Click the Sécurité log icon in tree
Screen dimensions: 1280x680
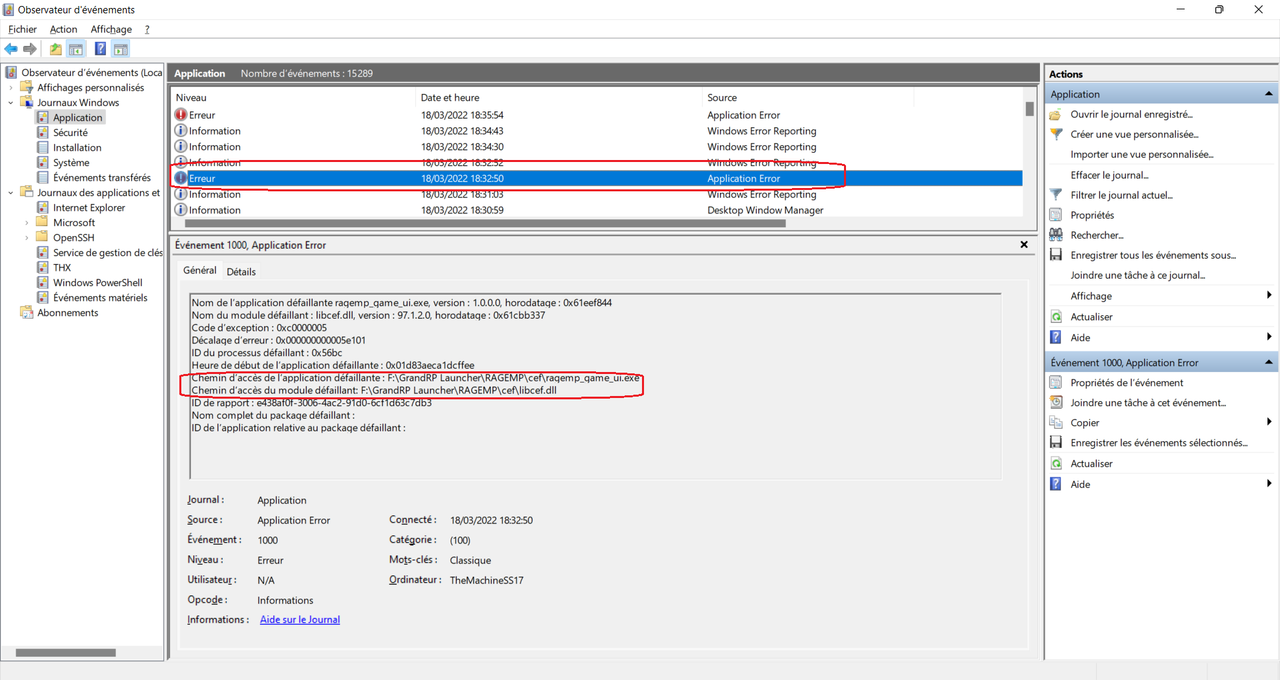click(x=43, y=132)
